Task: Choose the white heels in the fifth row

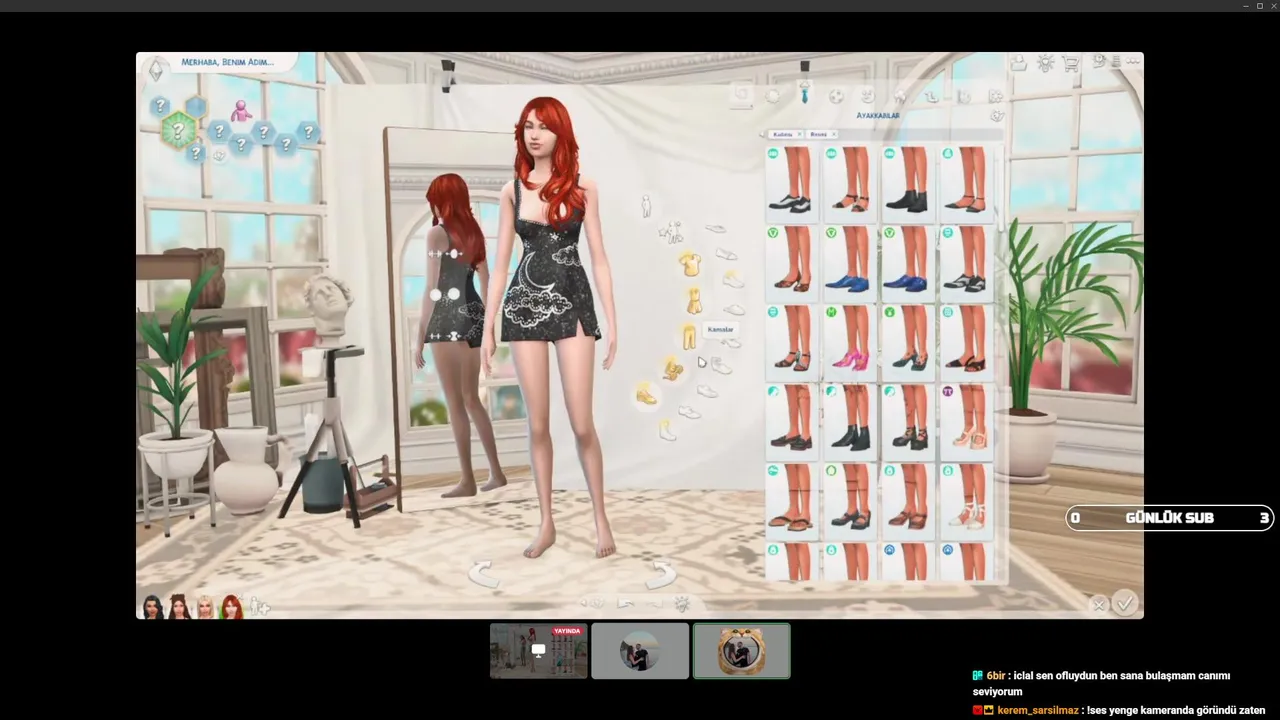Action: (967, 502)
